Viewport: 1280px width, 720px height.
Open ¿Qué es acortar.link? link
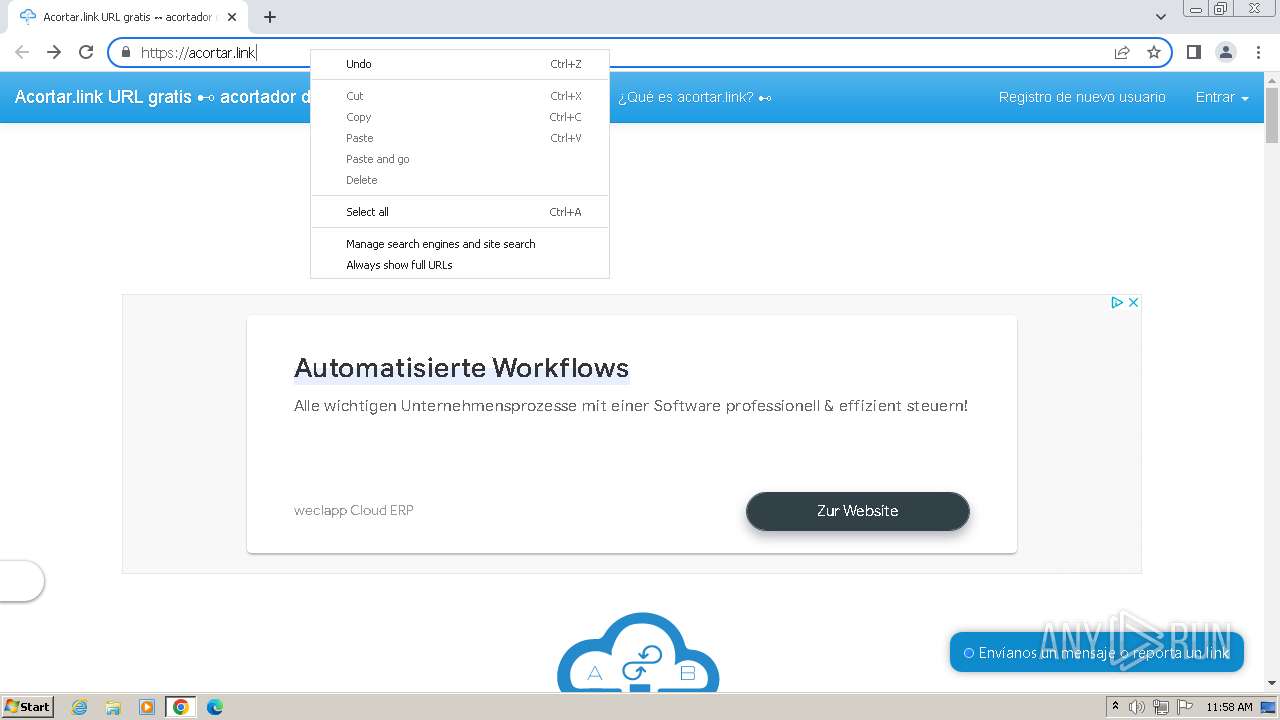[695, 97]
